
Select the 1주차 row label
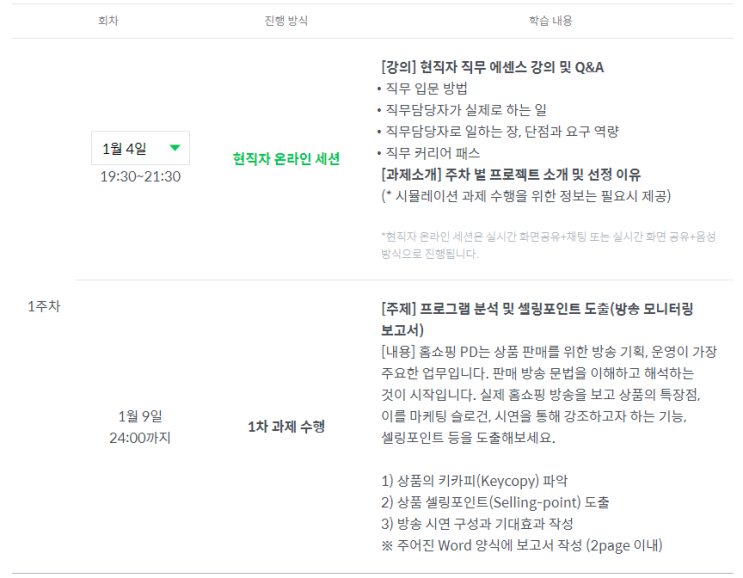coord(44,306)
